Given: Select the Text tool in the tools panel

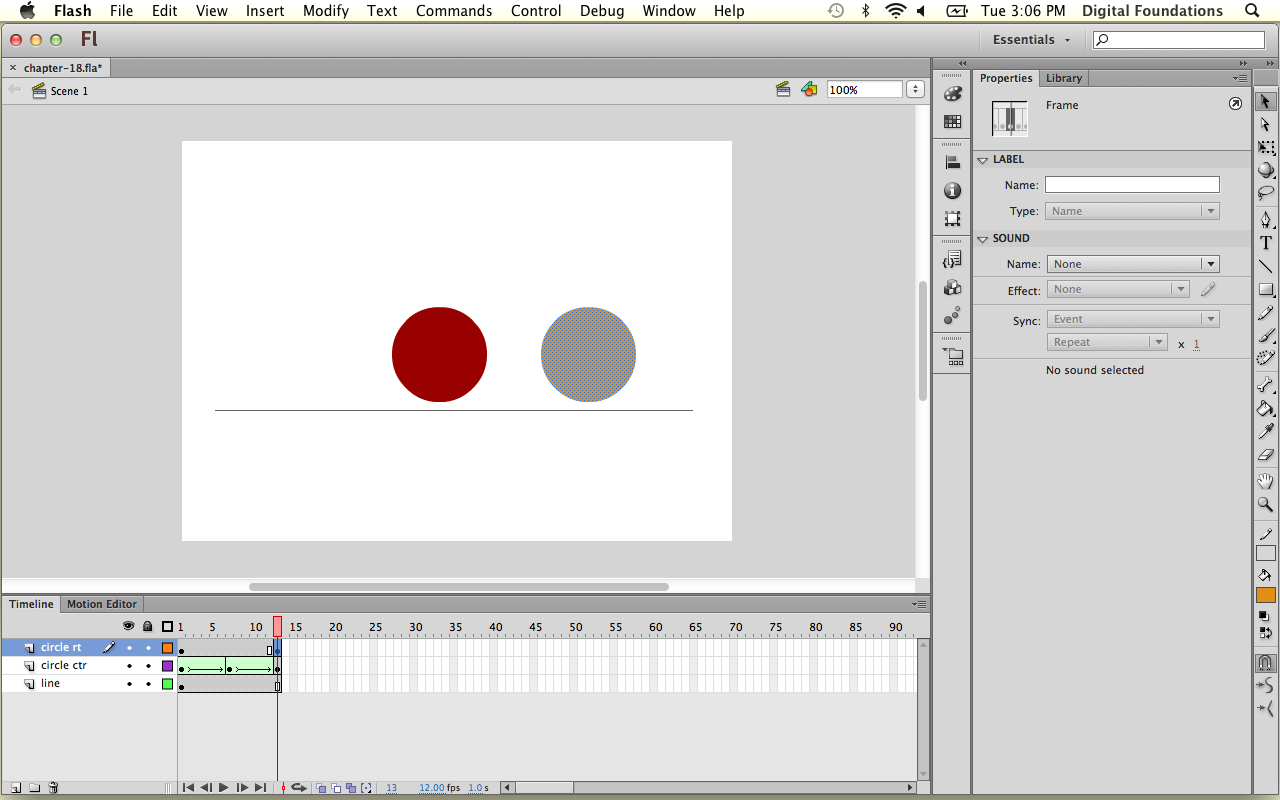Looking at the screenshot, I should point(1266,243).
